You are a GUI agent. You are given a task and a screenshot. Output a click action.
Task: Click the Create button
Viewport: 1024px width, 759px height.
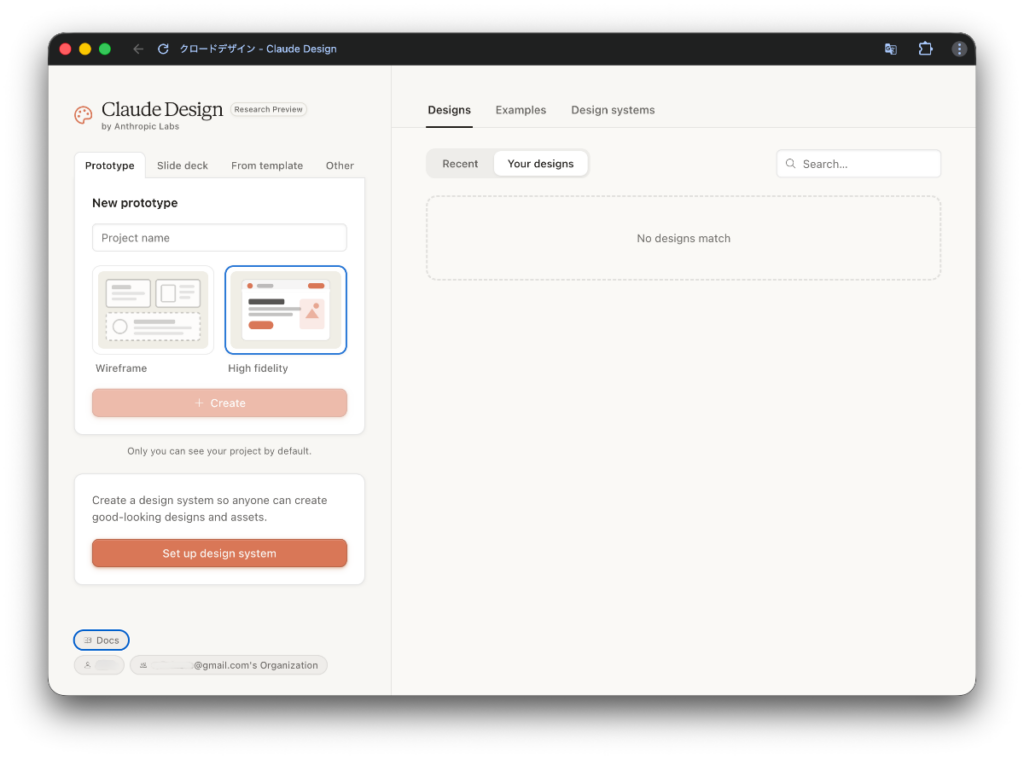(x=219, y=403)
